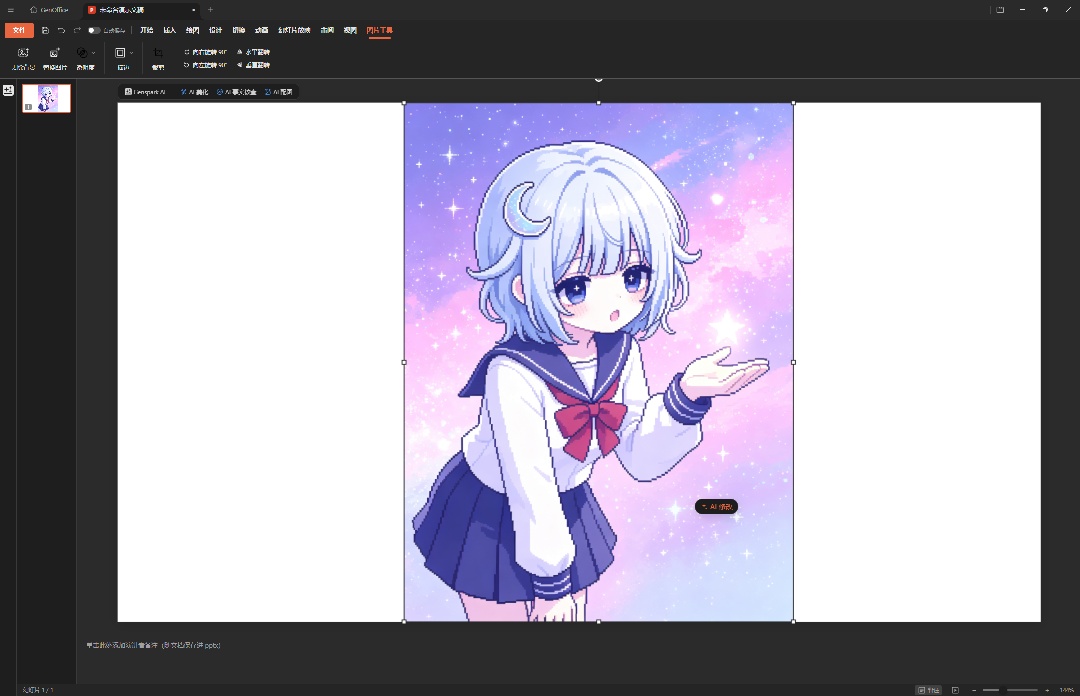Go to the GenOffice home tab
This screenshot has width=1080, height=696.
[50, 10]
